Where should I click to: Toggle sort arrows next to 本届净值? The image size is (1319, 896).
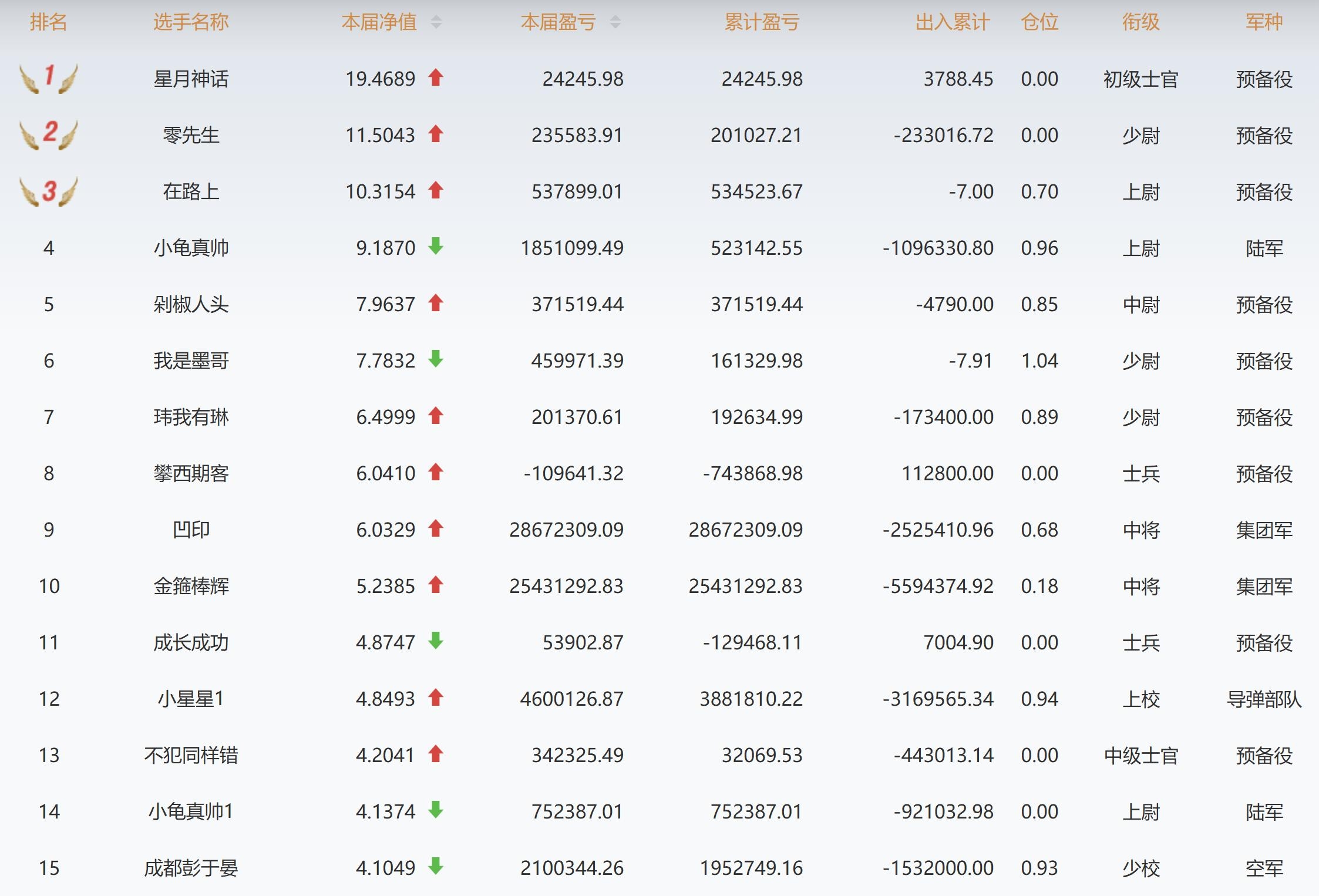(436, 22)
